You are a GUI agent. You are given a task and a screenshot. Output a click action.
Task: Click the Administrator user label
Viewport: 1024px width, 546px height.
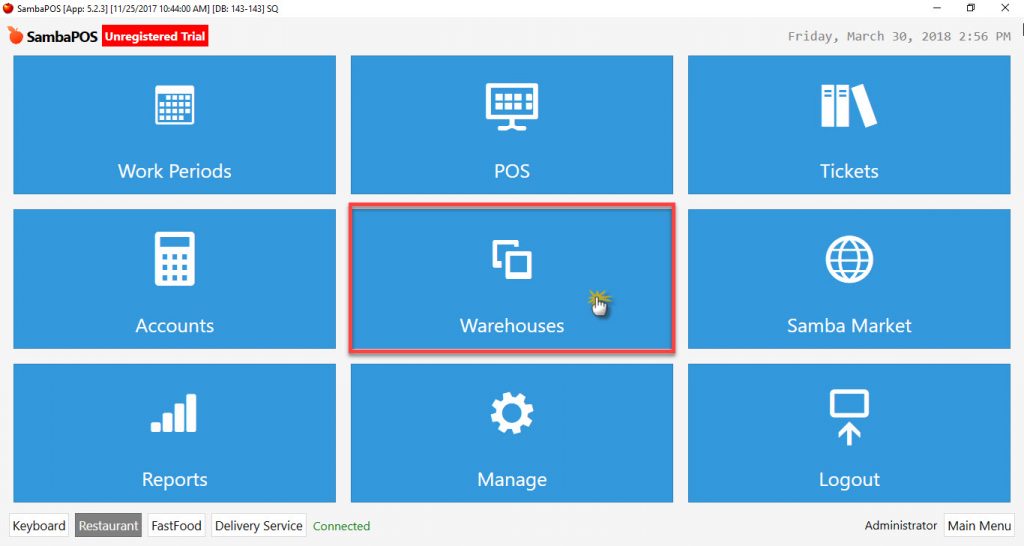(x=901, y=525)
